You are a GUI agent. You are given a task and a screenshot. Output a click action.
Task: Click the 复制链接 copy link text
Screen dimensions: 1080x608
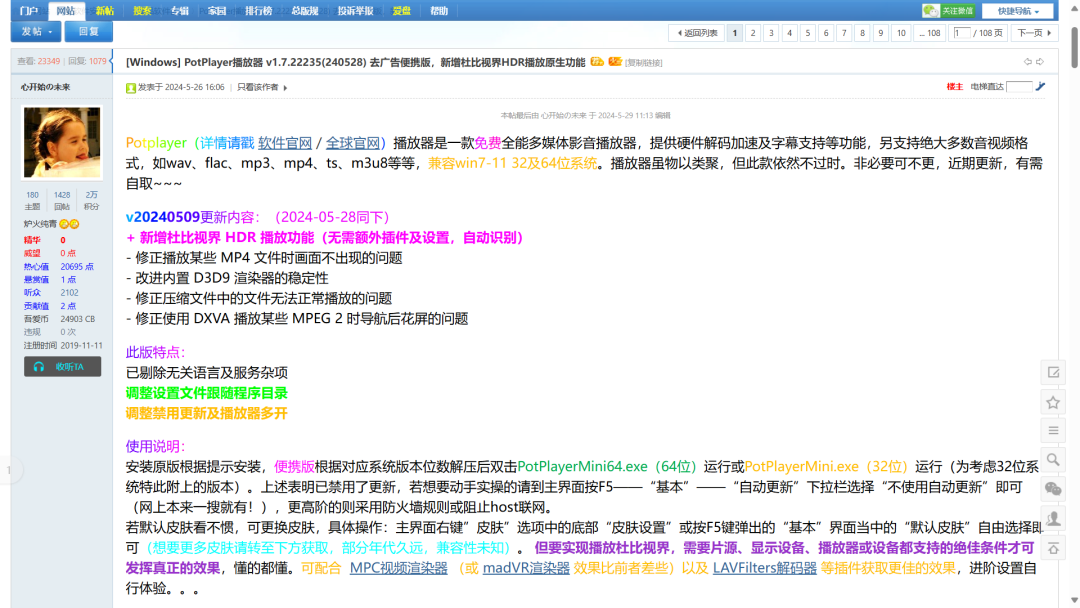click(x=644, y=63)
